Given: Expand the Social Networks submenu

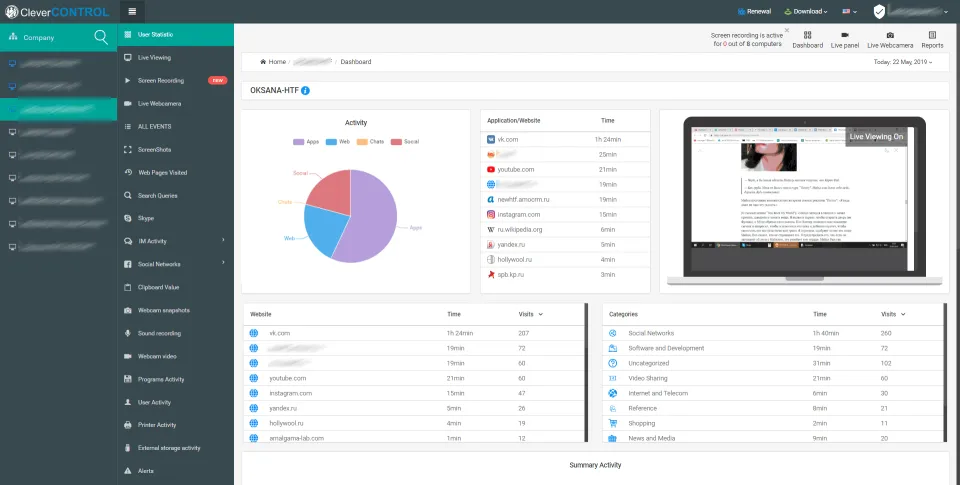Looking at the screenshot, I should point(222,264).
